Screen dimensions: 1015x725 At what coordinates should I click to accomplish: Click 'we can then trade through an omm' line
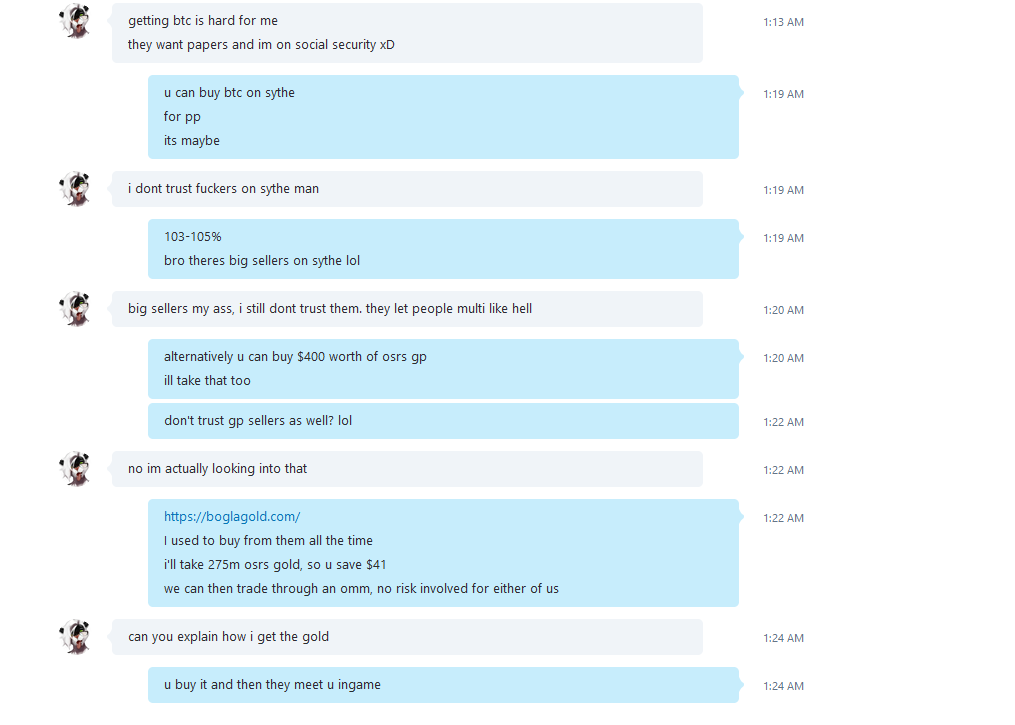(361, 588)
